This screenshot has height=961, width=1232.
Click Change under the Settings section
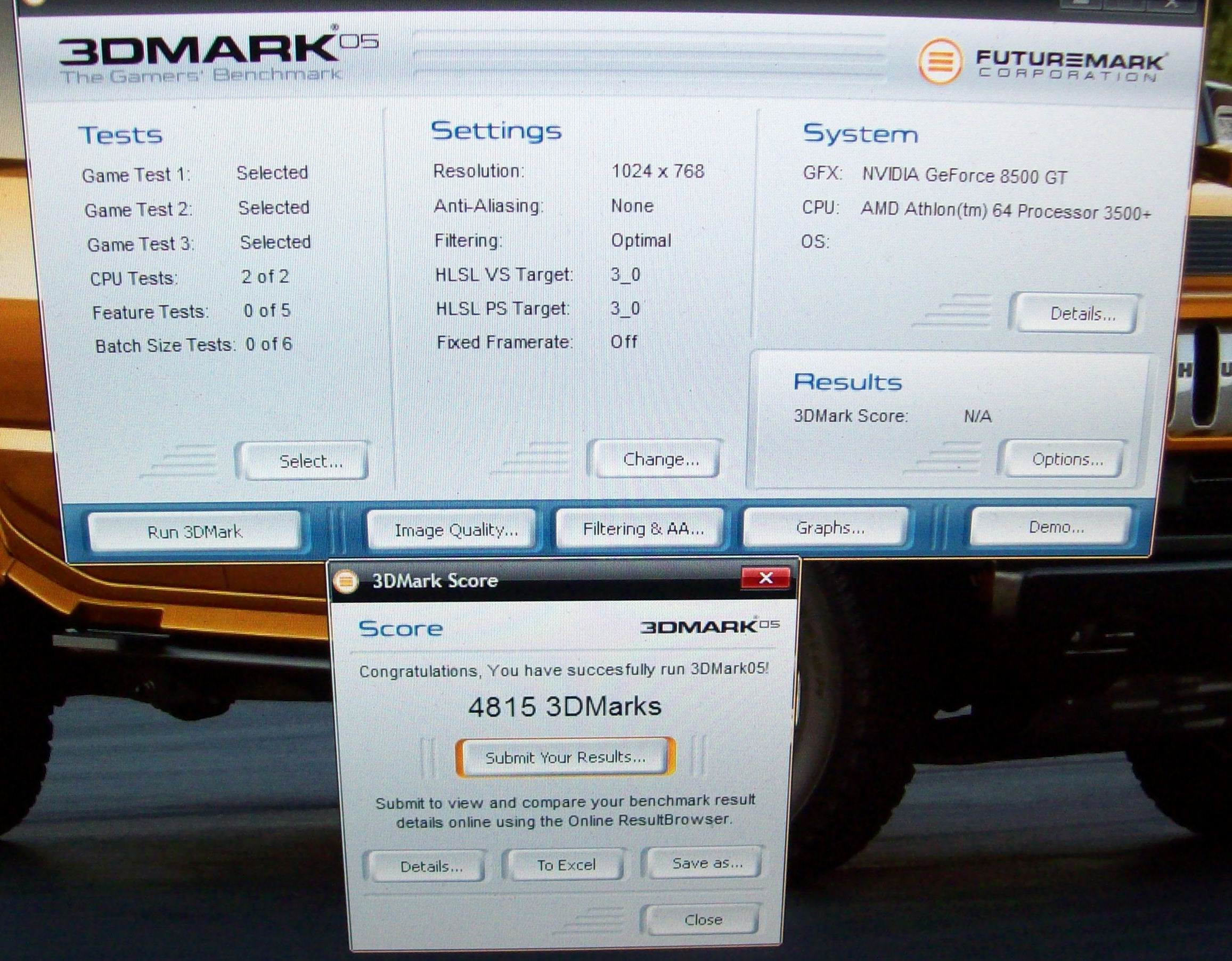[x=660, y=459]
